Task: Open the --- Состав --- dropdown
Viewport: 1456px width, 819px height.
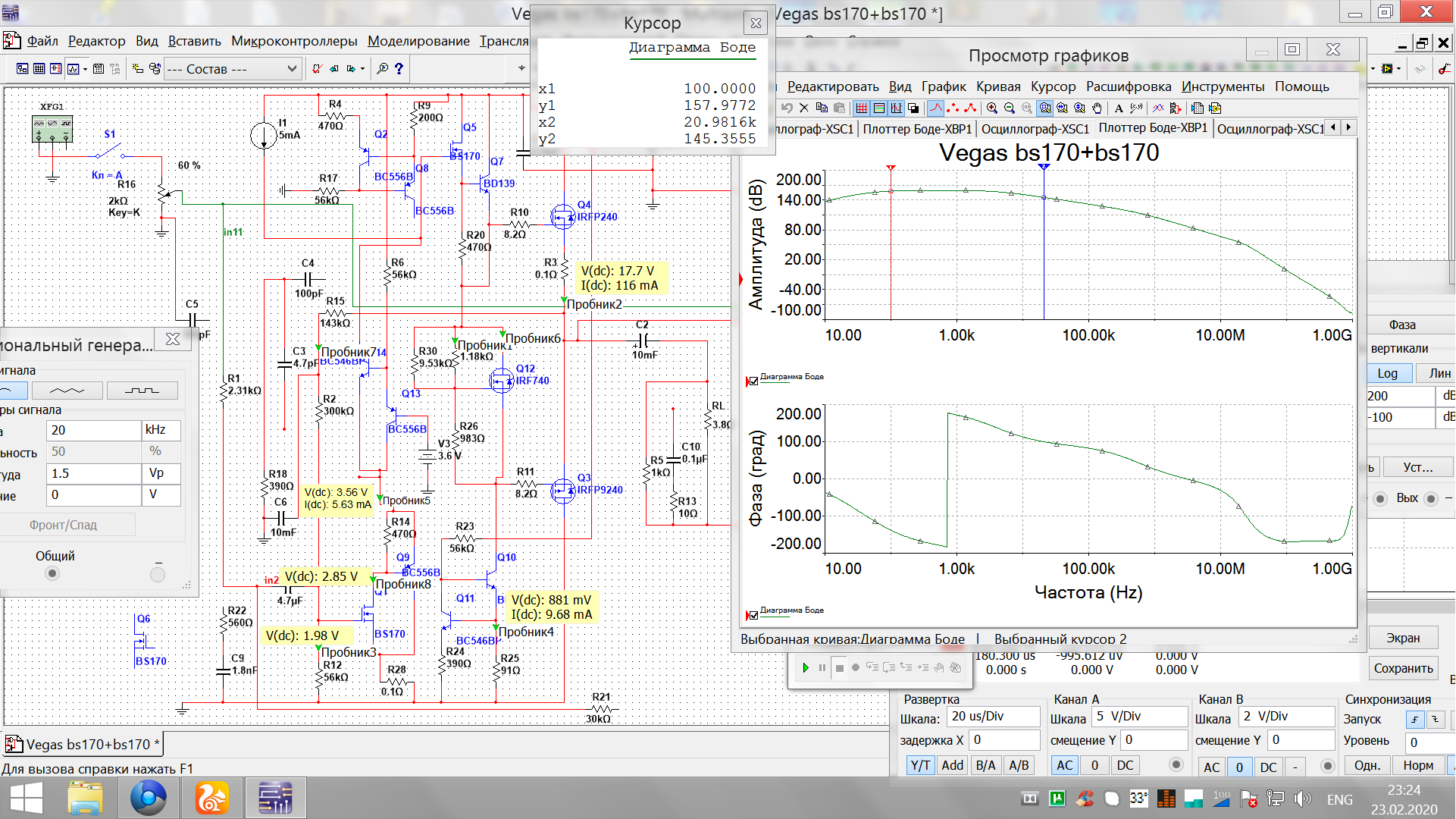Action: coord(232,69)
